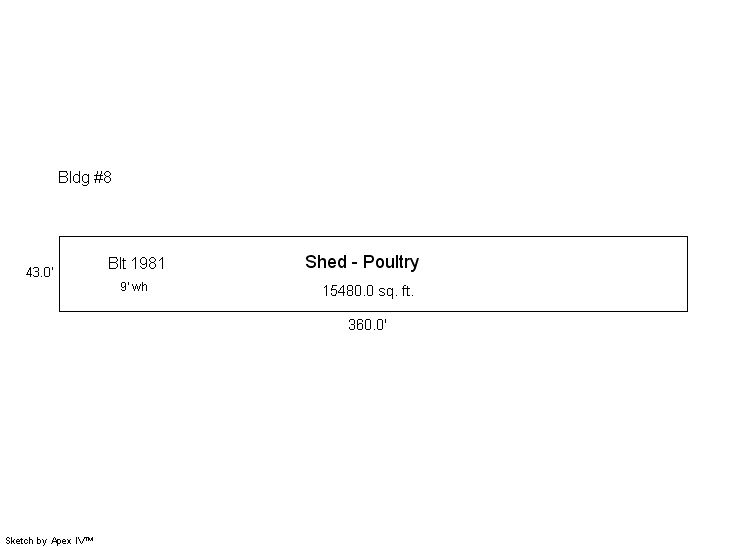
Task: Select the 43.0' width dimension label
Action: 40,272
